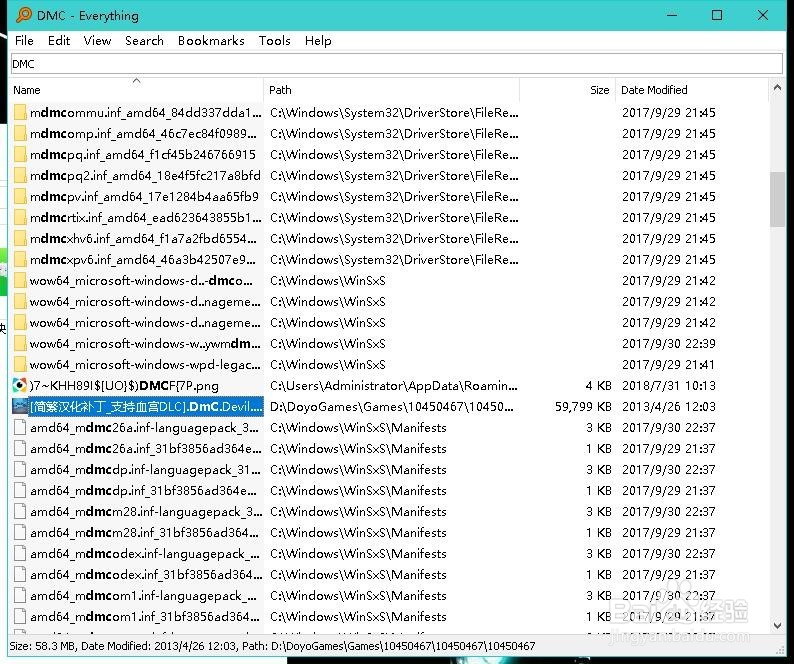Click folder icon of wow64 row ending dmco
Screen dimensions: 794x664
pyautogui.click(x=20, y=281)
